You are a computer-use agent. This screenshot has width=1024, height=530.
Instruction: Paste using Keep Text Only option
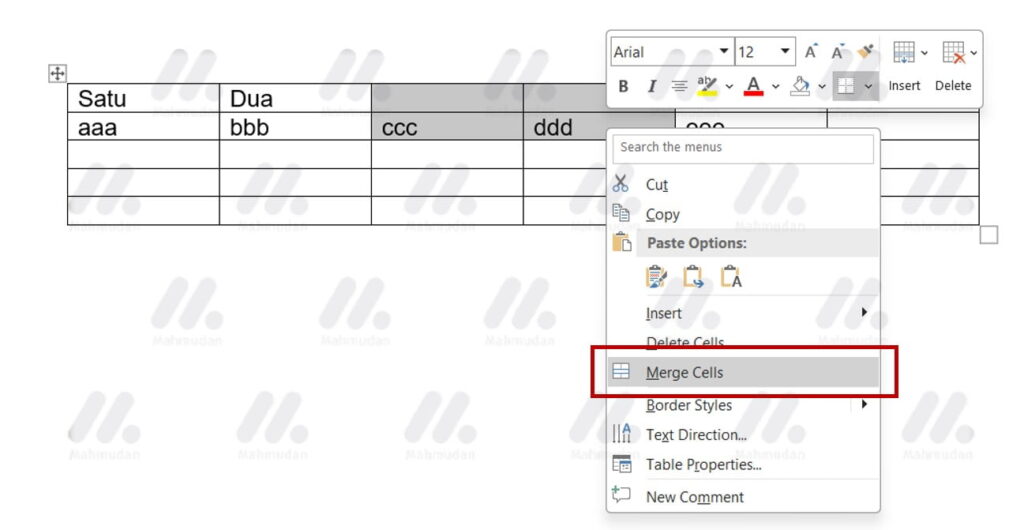pos(731,277)
